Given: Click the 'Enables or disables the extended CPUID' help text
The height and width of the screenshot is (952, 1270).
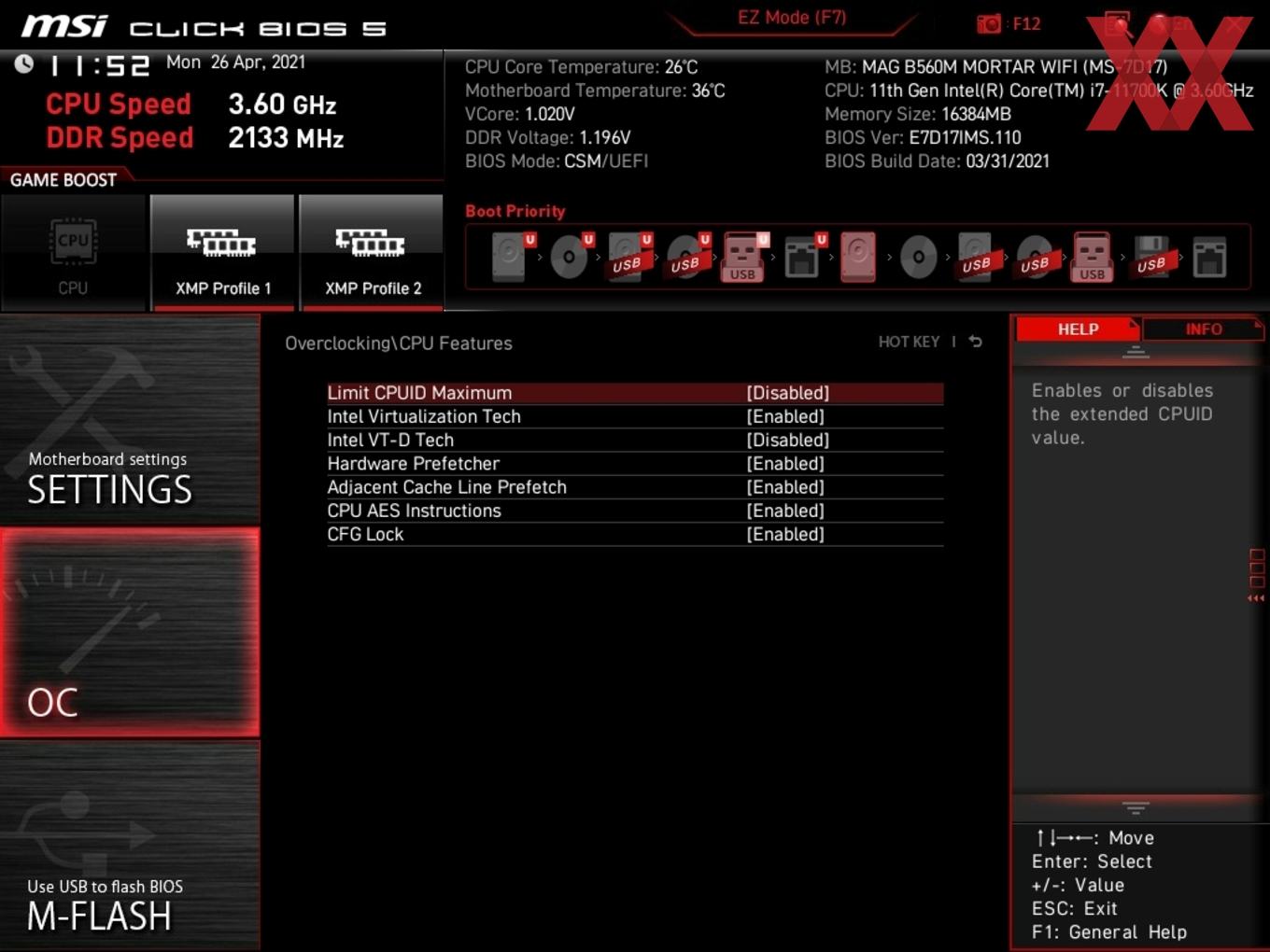Looking at the screenshot, I should (1122, 413).
